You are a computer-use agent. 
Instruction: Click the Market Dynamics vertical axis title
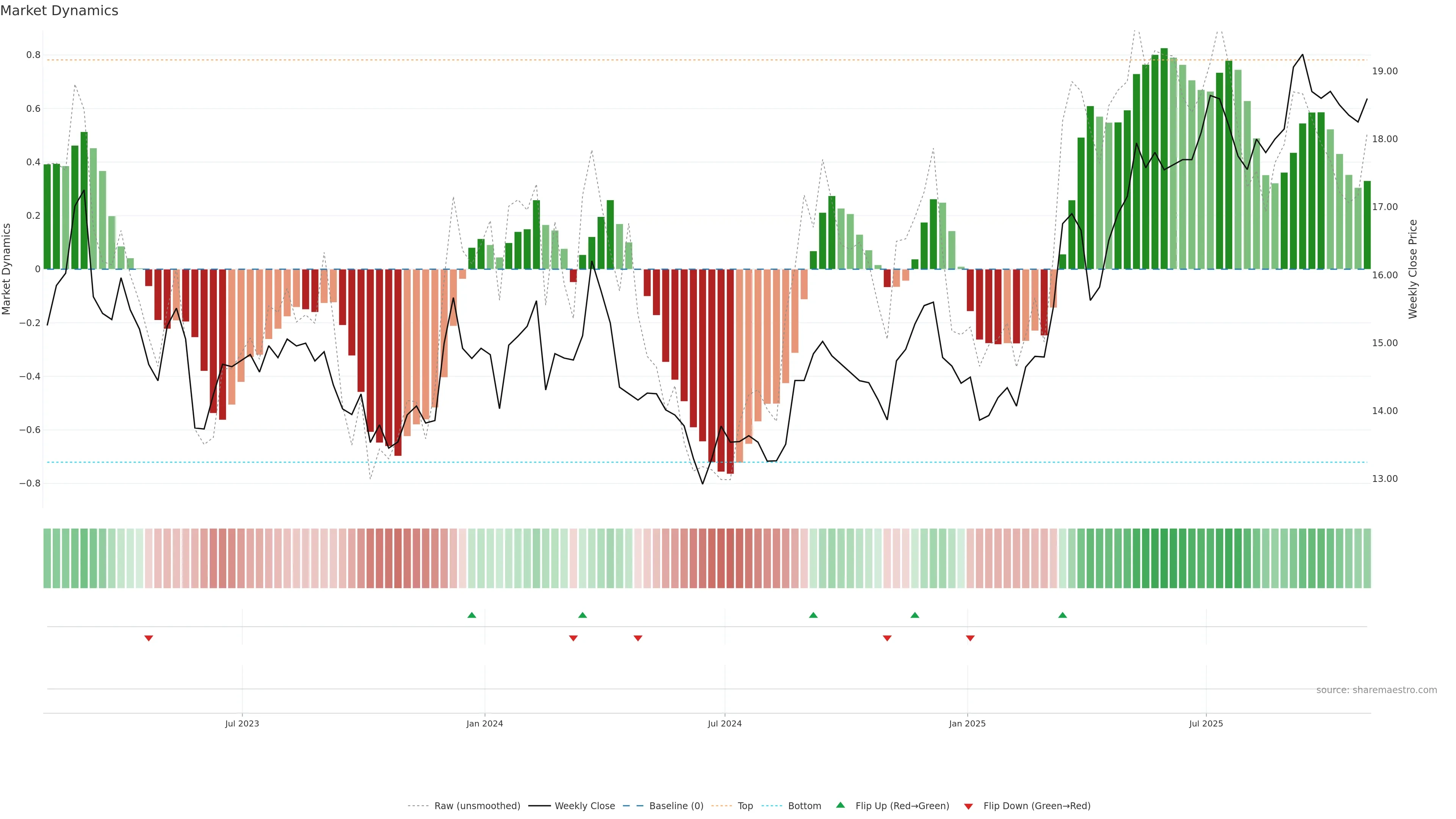(x=7, y=269)
